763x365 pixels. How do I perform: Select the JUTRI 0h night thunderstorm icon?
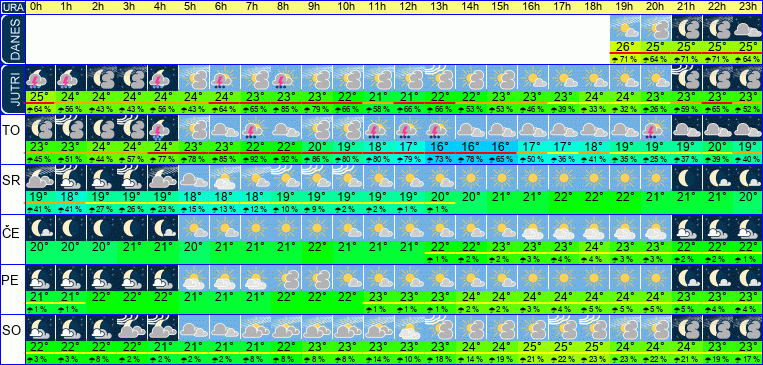[x=39, y=78]
